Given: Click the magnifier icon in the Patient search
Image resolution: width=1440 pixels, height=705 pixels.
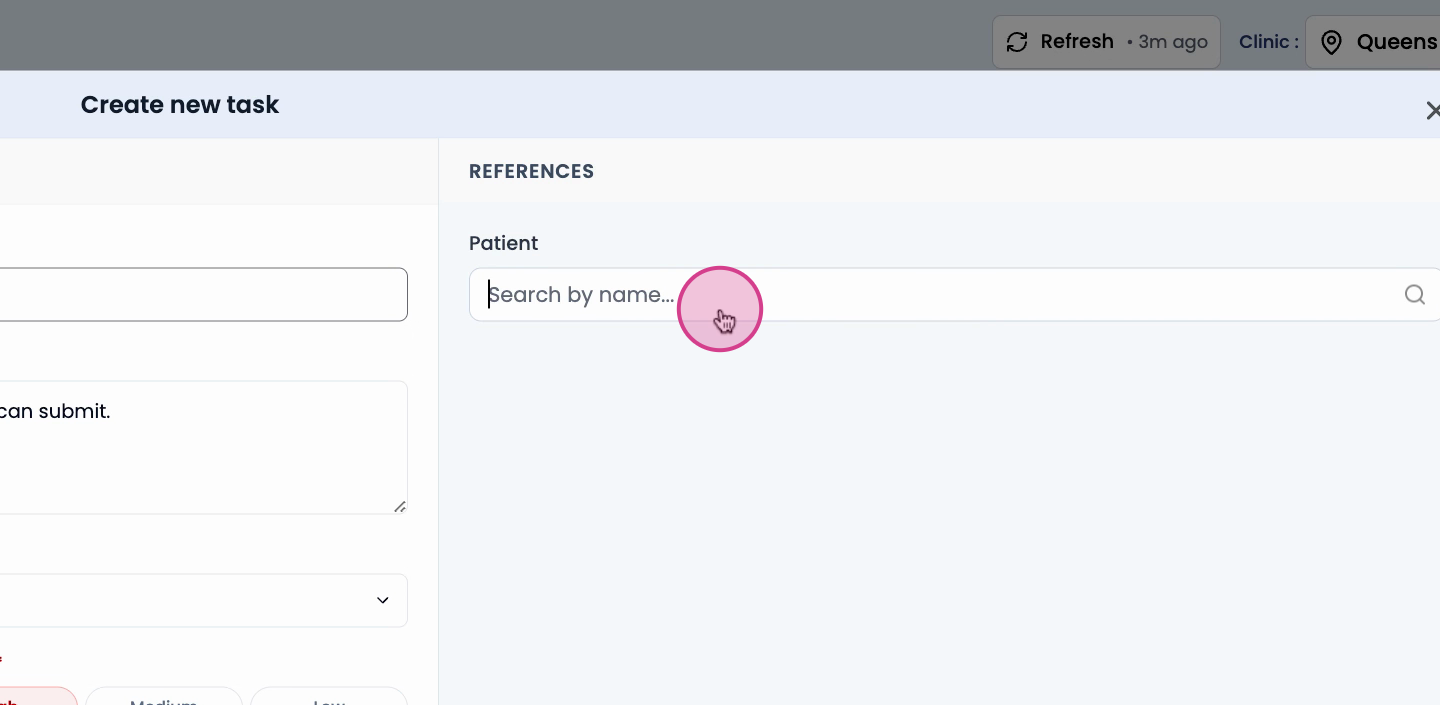Looking at the screenshot, I should [1414, 295].
